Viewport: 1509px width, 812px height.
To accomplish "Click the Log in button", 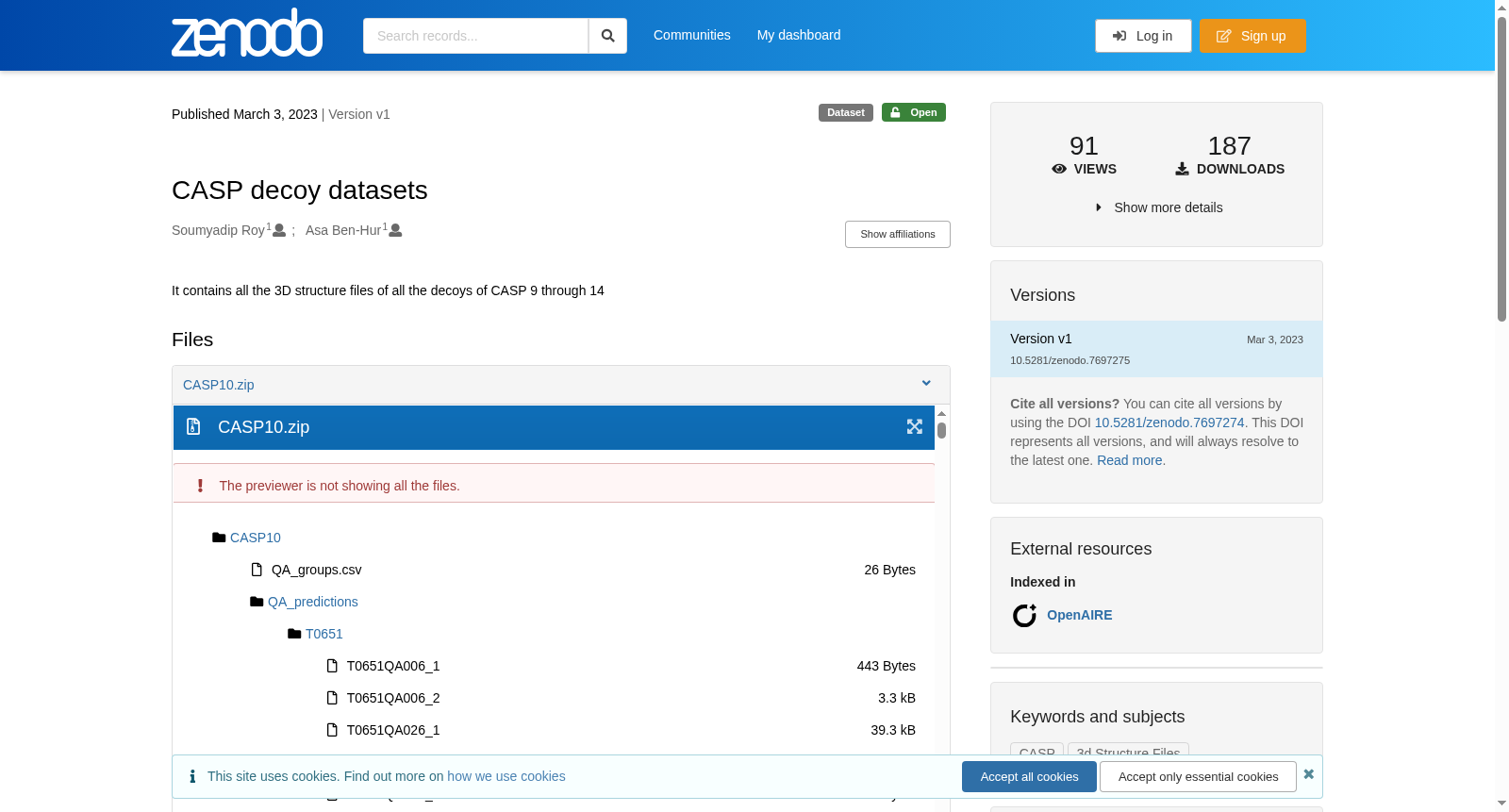I will coord(1143,36).
